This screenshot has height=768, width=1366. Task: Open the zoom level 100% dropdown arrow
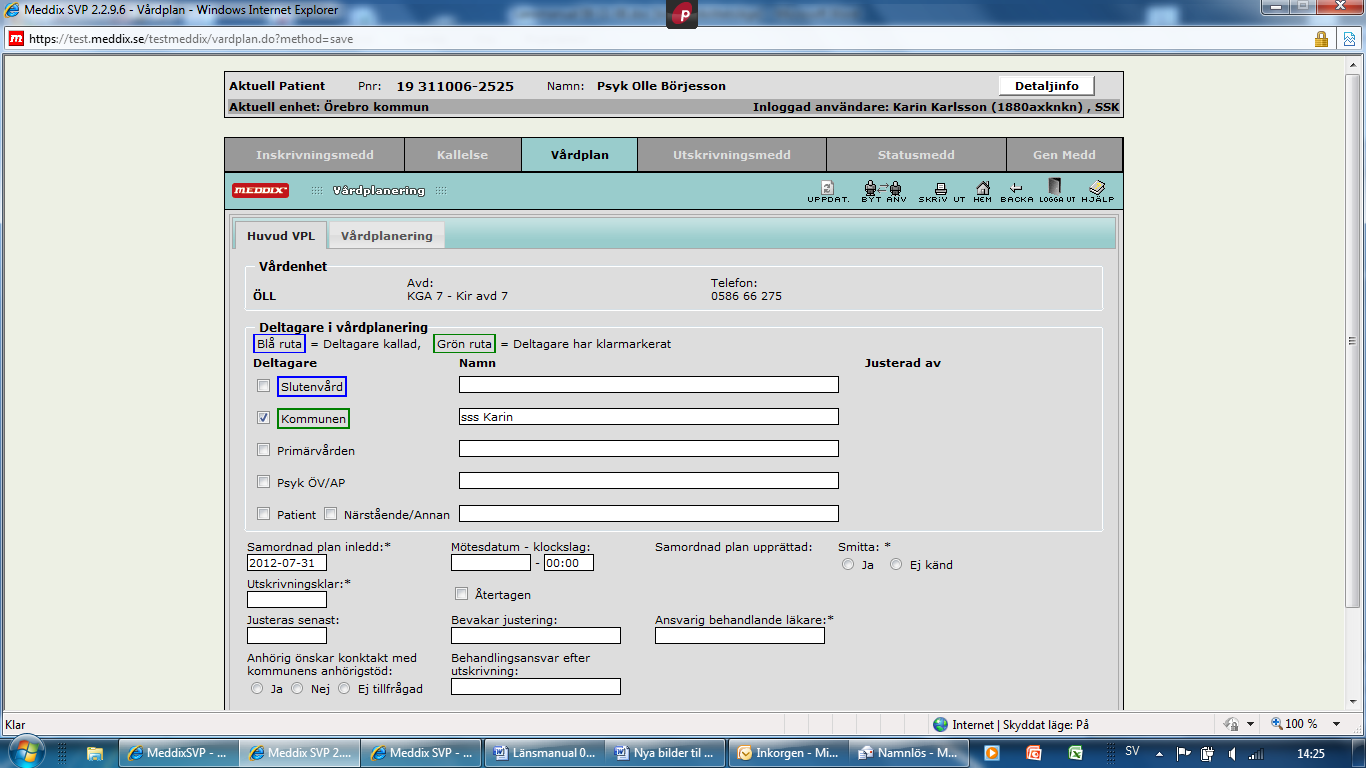tap(1336, 724)
